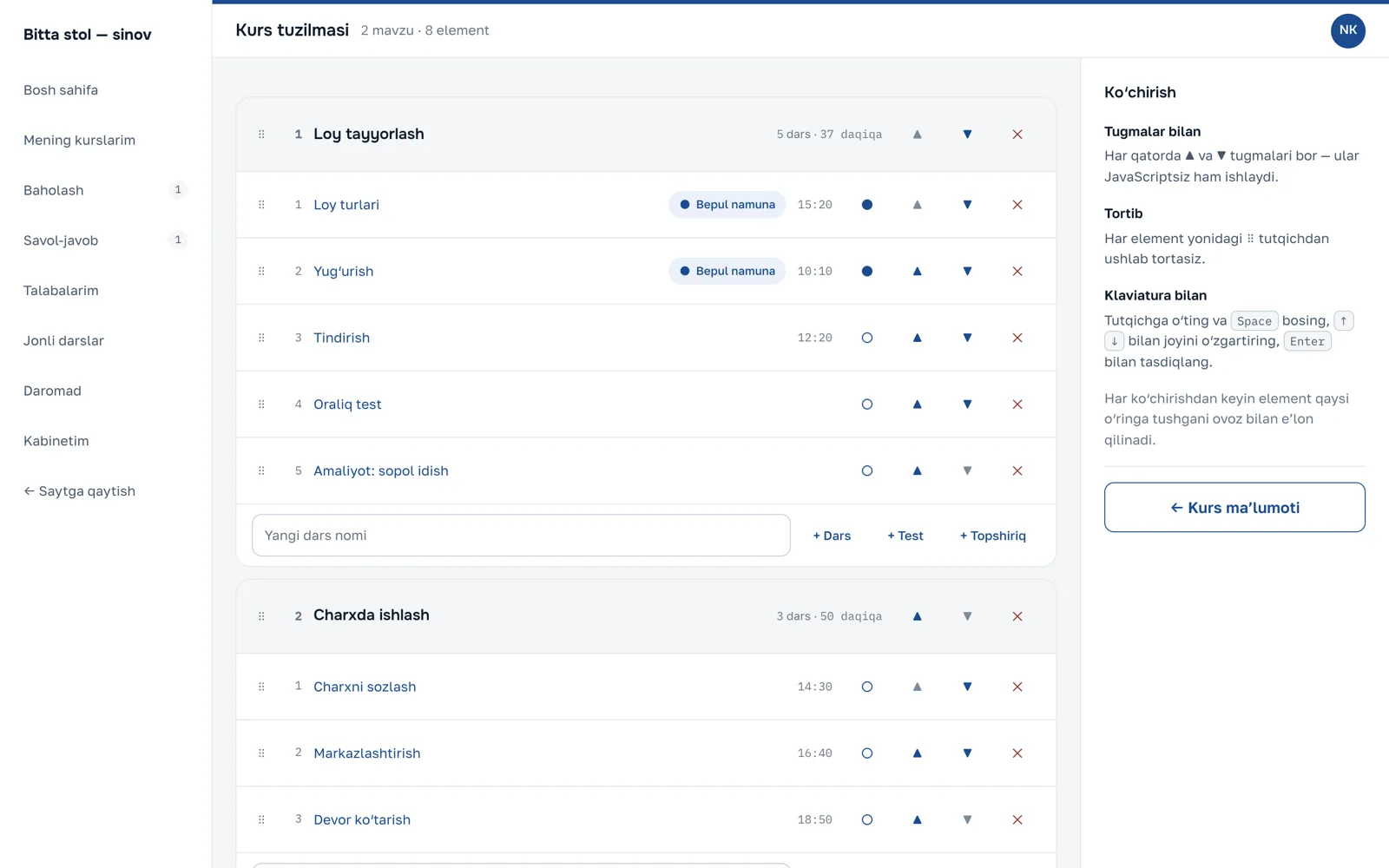Toggle free preview circle for Loy turlari

pyautogui.click(x=866, y=205)
